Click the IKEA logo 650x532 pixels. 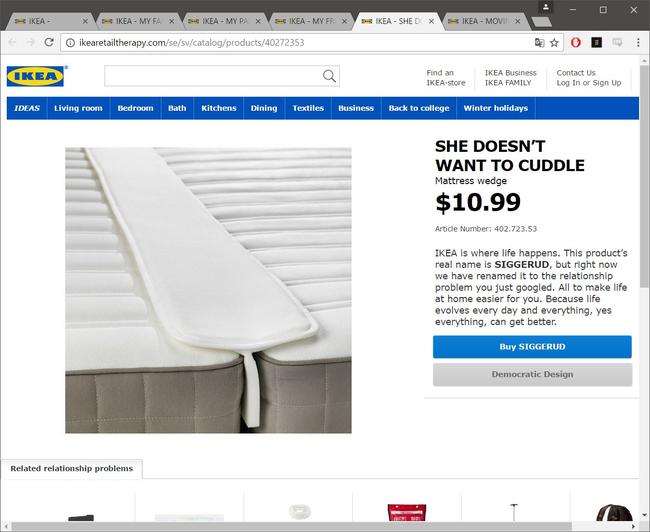coord(36,76)
